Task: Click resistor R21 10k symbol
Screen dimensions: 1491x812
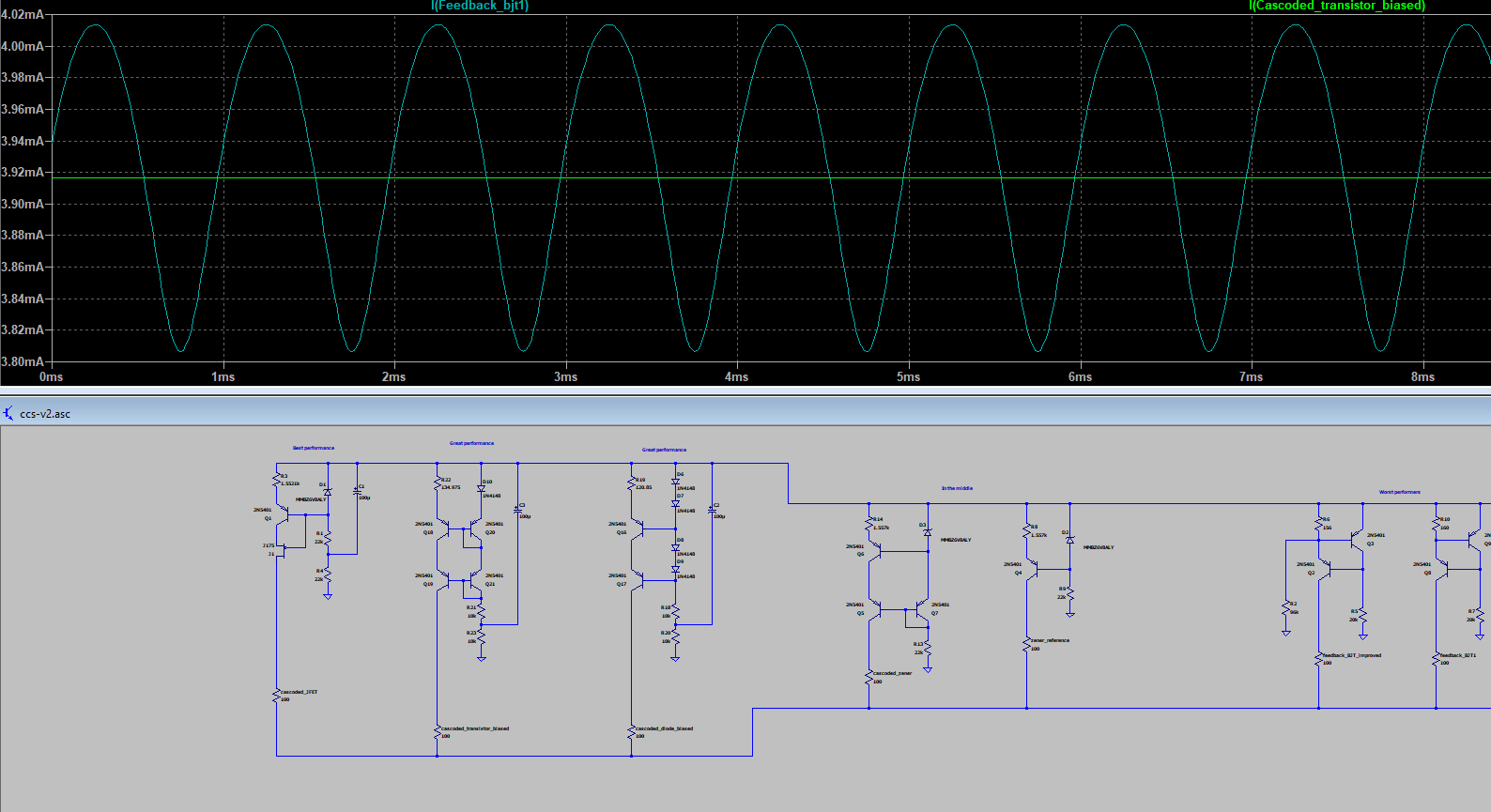Action: (481, 612)
